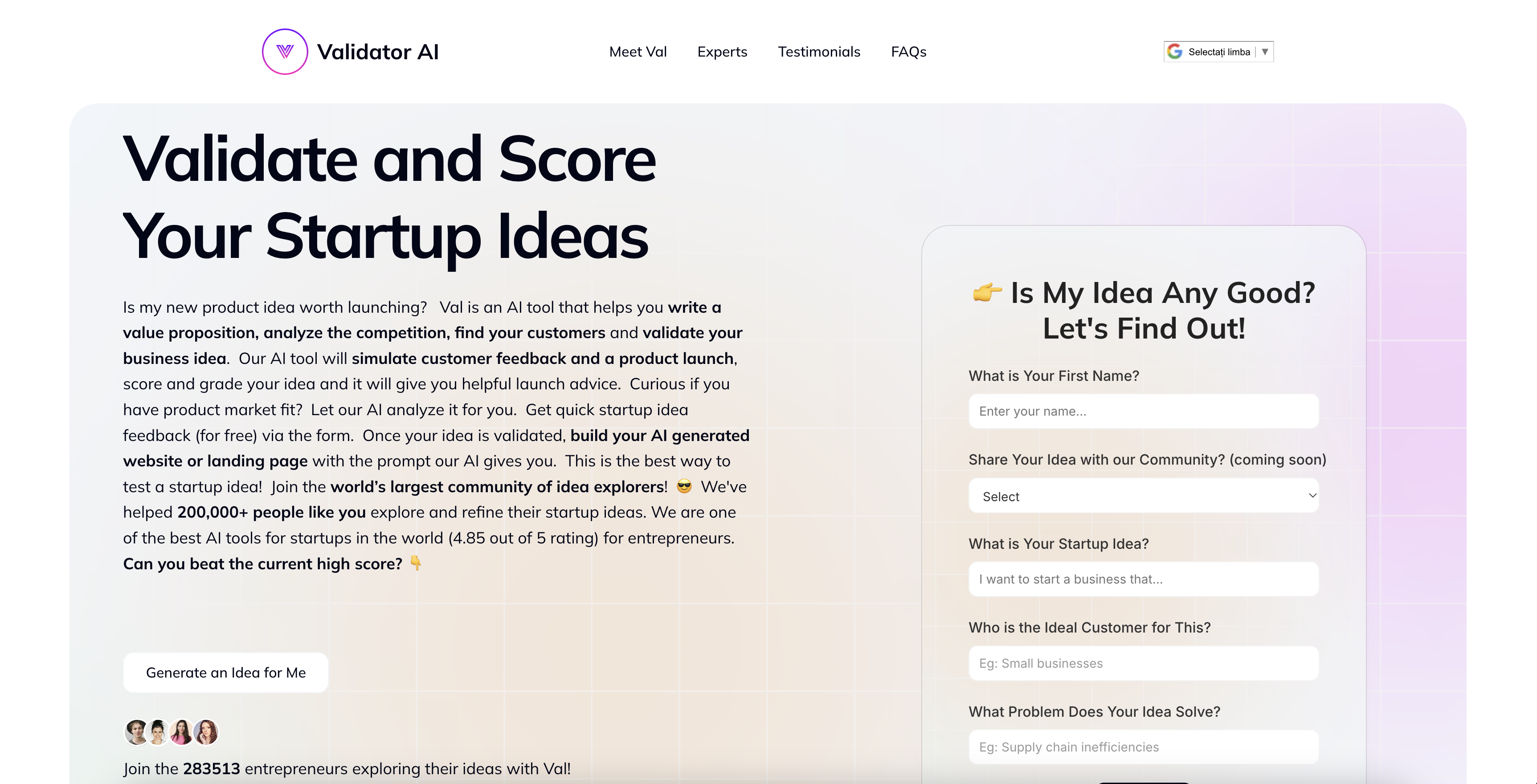Open the Experts page from the navigation
Image resolution: width=1537 pixels, height=784 pixels.
tap(722, 52)
